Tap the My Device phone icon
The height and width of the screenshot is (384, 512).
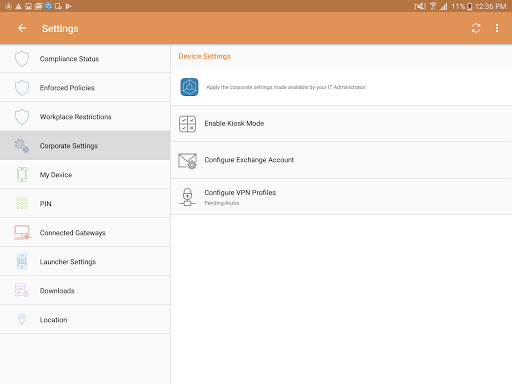(22, 175)
